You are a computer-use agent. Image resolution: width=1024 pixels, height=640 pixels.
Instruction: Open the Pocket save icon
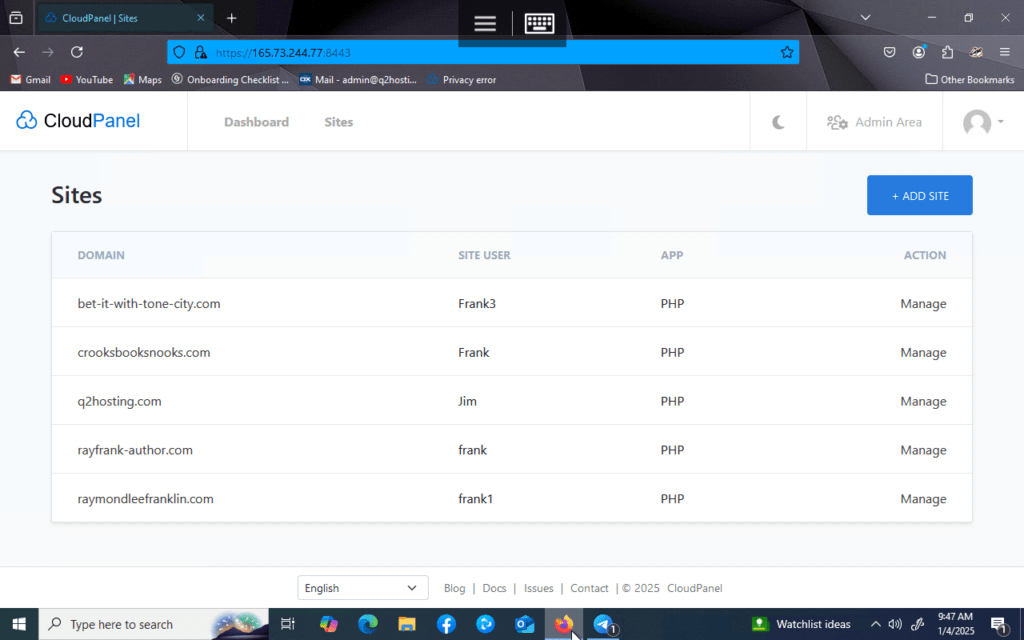[889, 52]
